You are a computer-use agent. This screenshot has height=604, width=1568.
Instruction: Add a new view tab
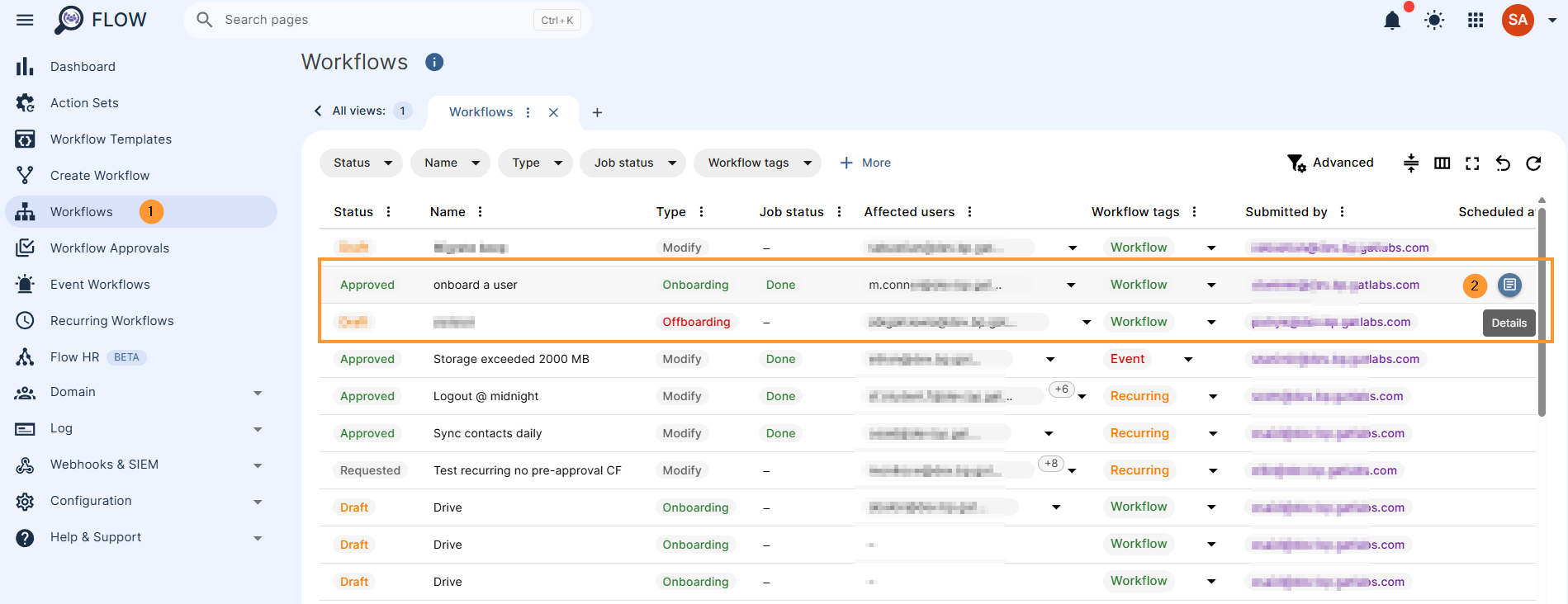point(597,112)
